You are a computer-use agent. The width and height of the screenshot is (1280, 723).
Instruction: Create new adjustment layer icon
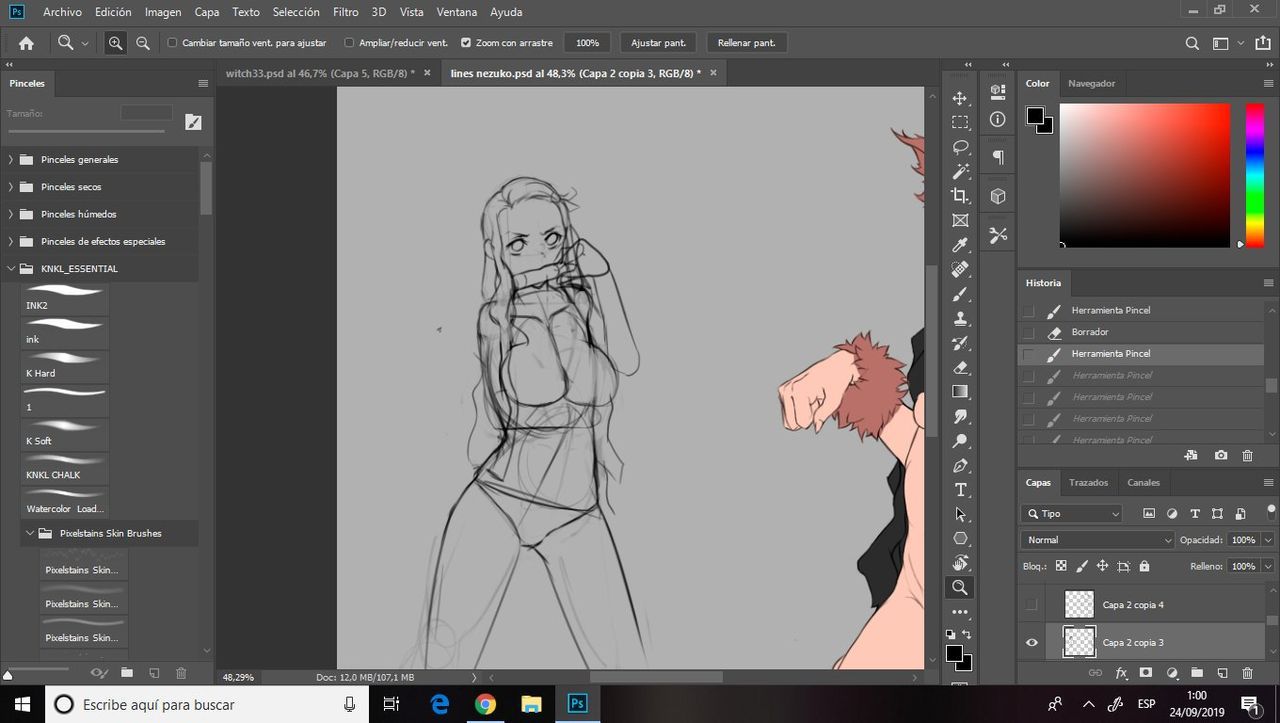(x=1171, y=673)
